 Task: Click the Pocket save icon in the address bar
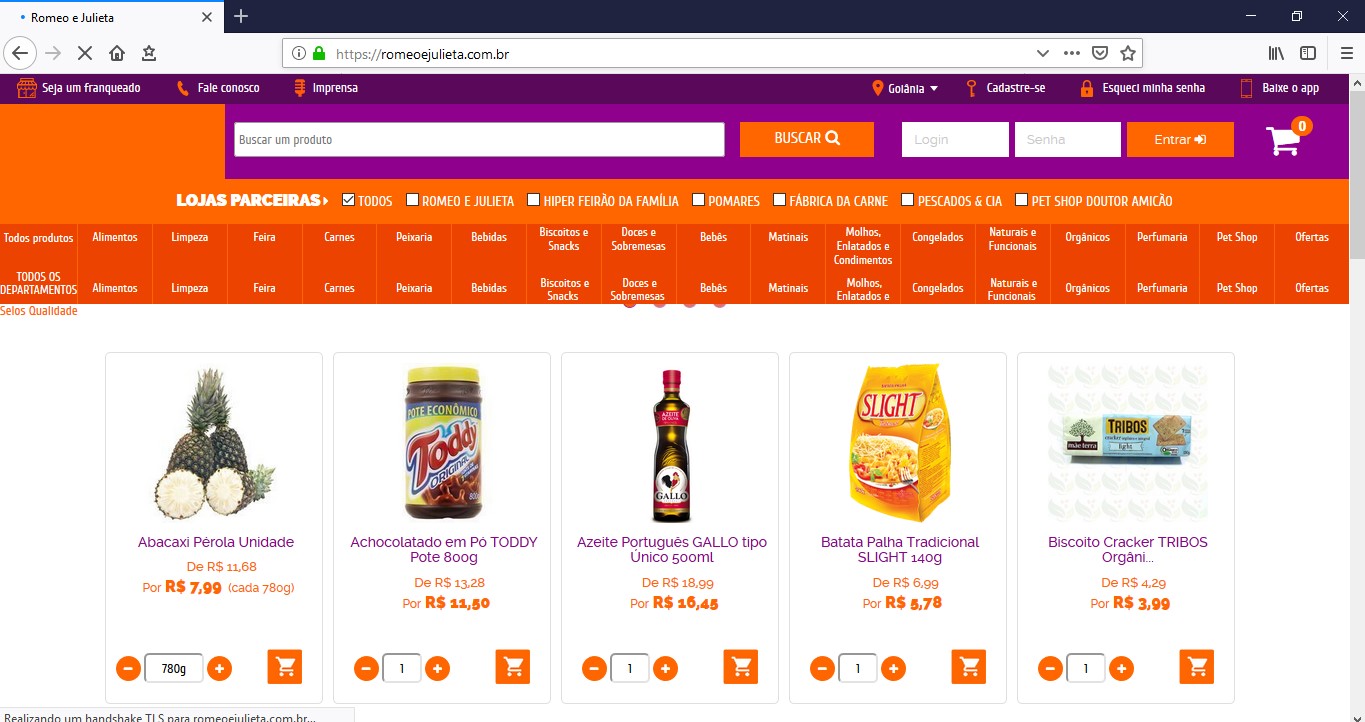click(x=1099, y=53)
